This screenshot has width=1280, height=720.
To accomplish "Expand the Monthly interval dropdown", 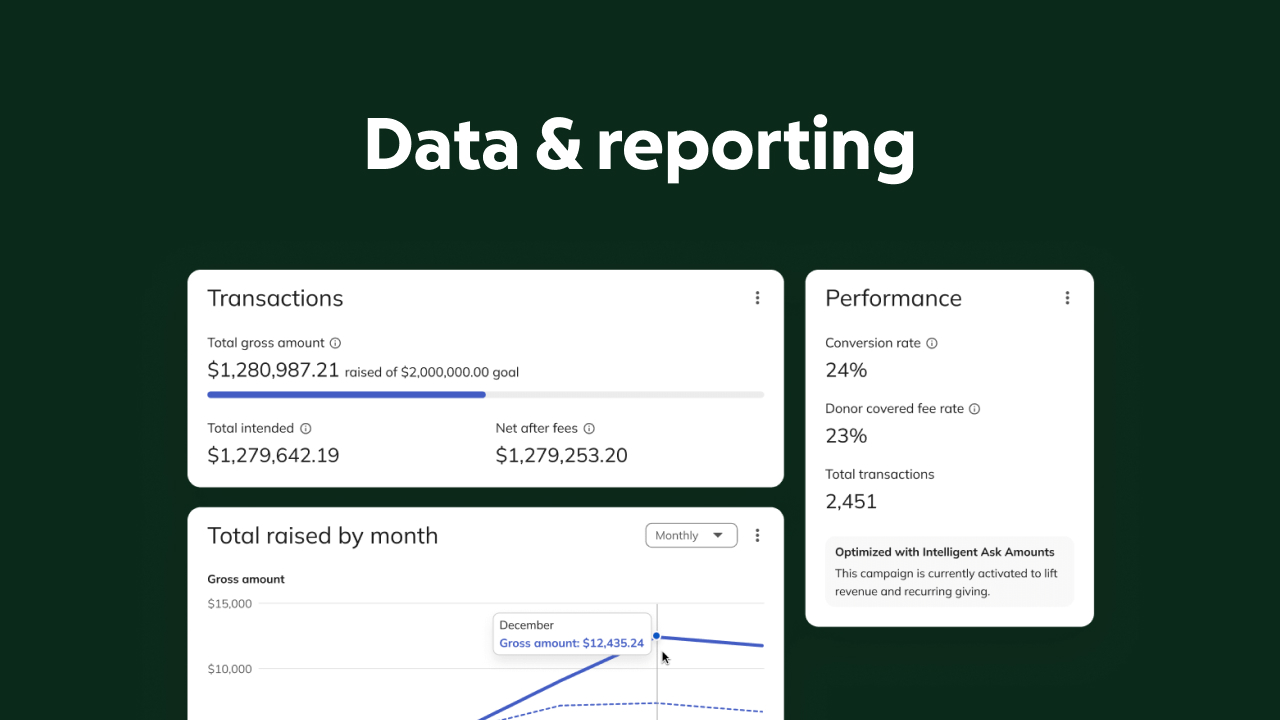I will tap(691, 536).
